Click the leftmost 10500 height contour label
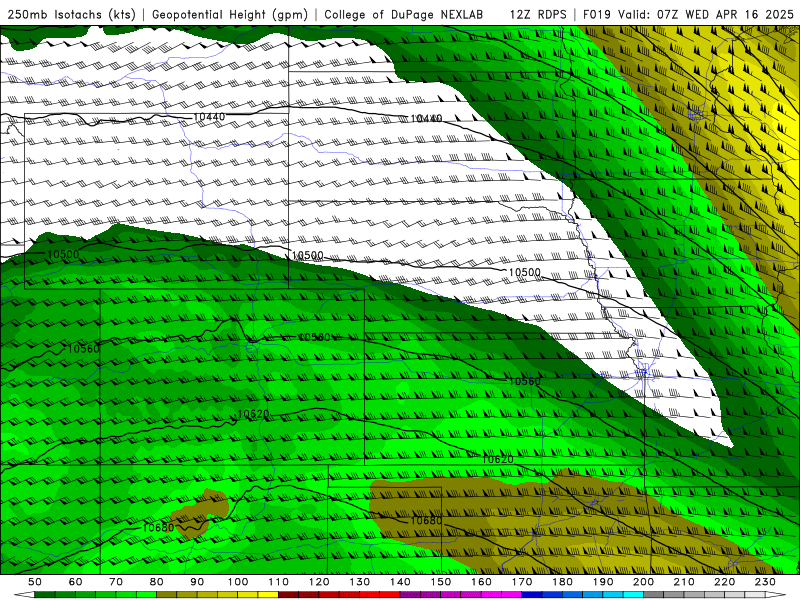This screenshot has height=600, width=800. click(x=63, y=254)
